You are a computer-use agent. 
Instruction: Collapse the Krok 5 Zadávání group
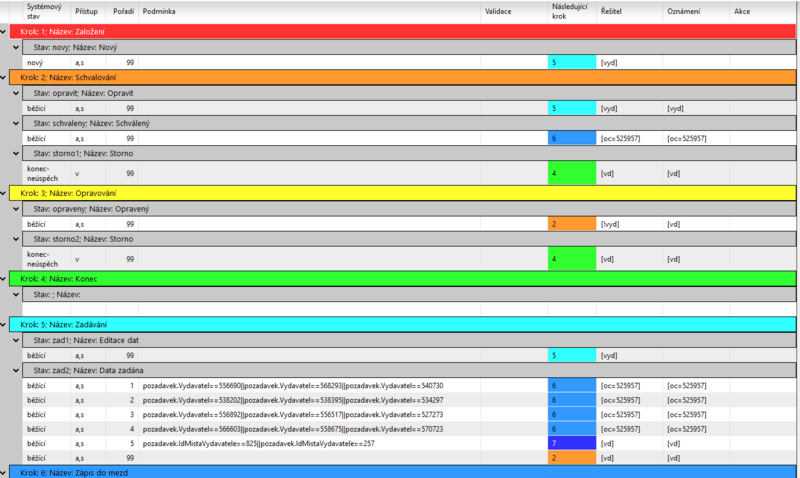(3, 325)
